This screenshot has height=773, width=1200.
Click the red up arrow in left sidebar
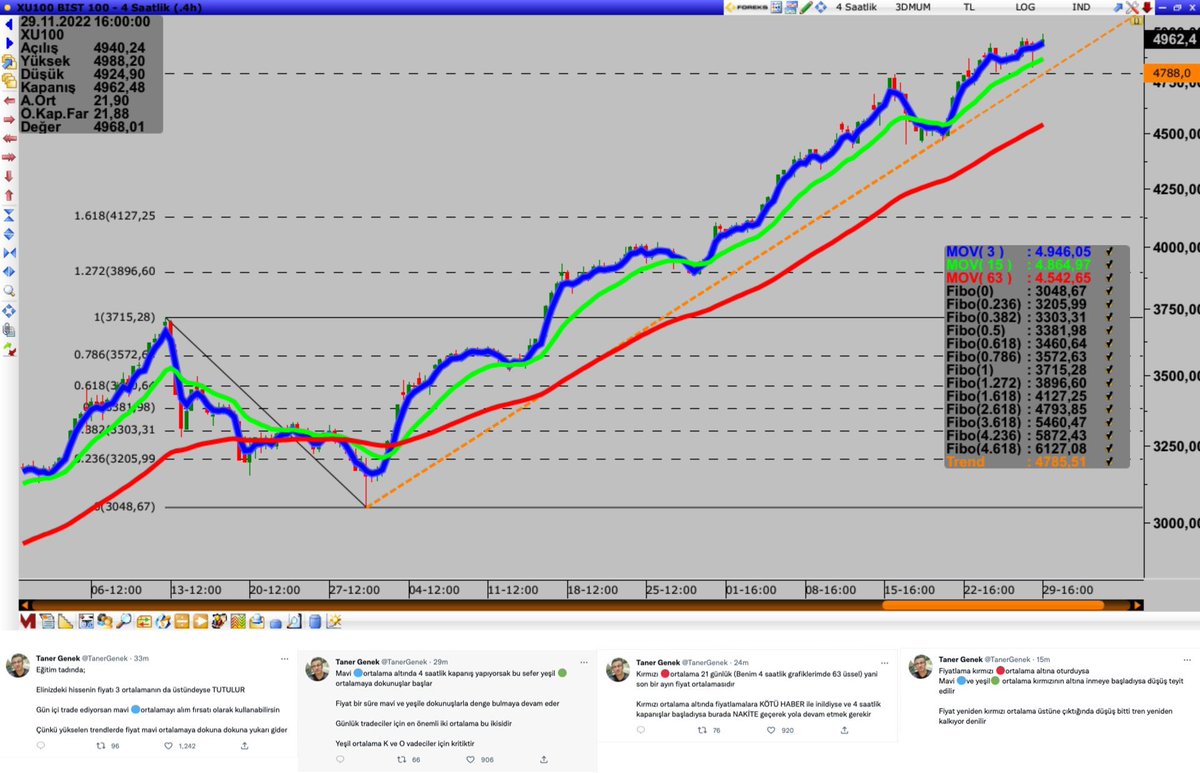(x=9, y=195)
